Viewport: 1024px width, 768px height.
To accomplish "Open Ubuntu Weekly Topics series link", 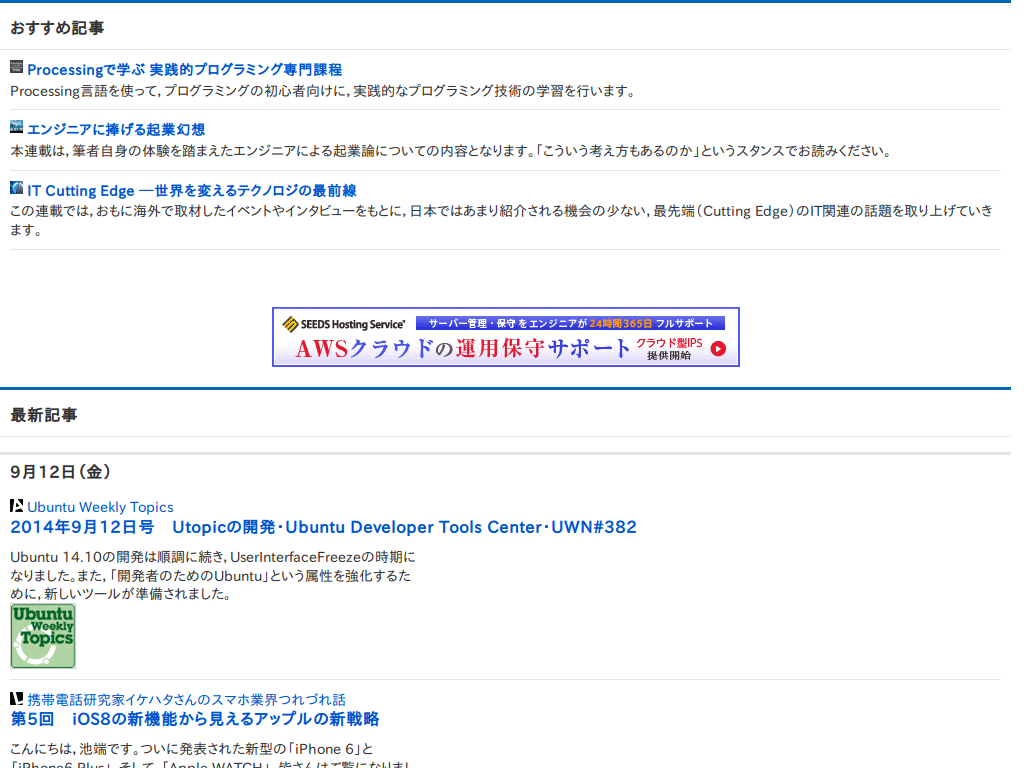I will click(100, 506).
